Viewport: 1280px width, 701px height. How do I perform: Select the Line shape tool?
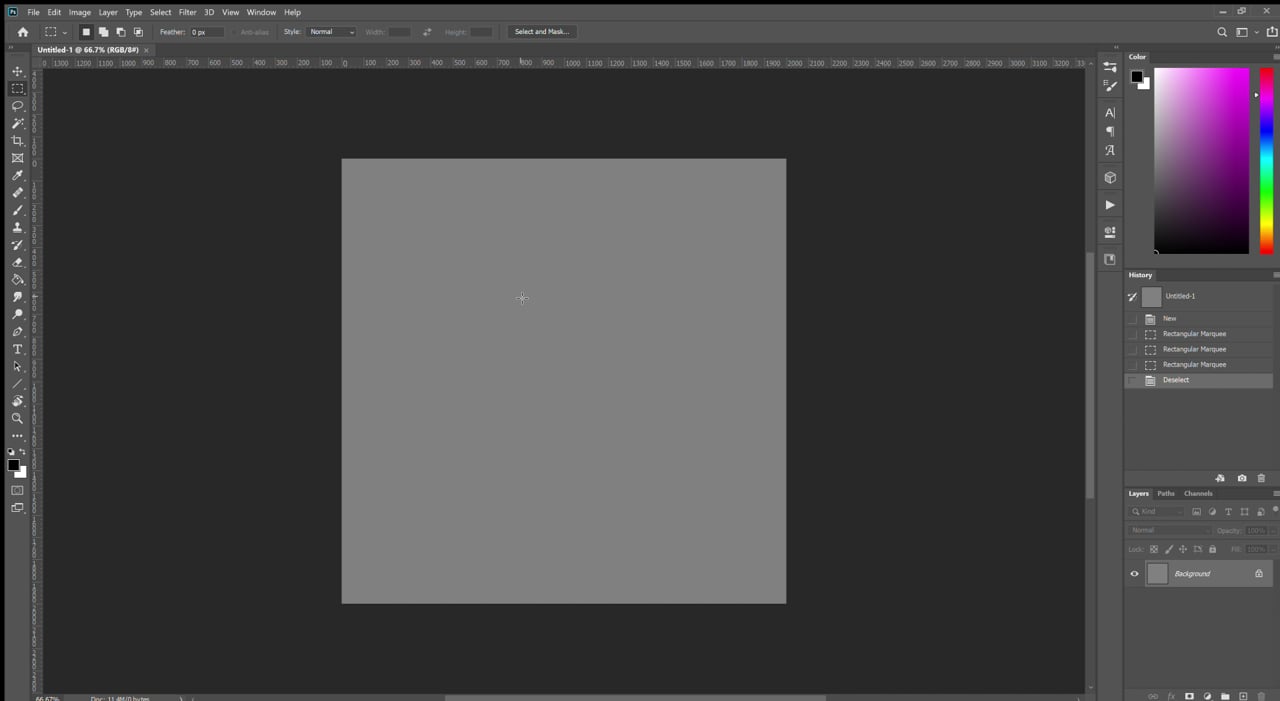[17, 384]
